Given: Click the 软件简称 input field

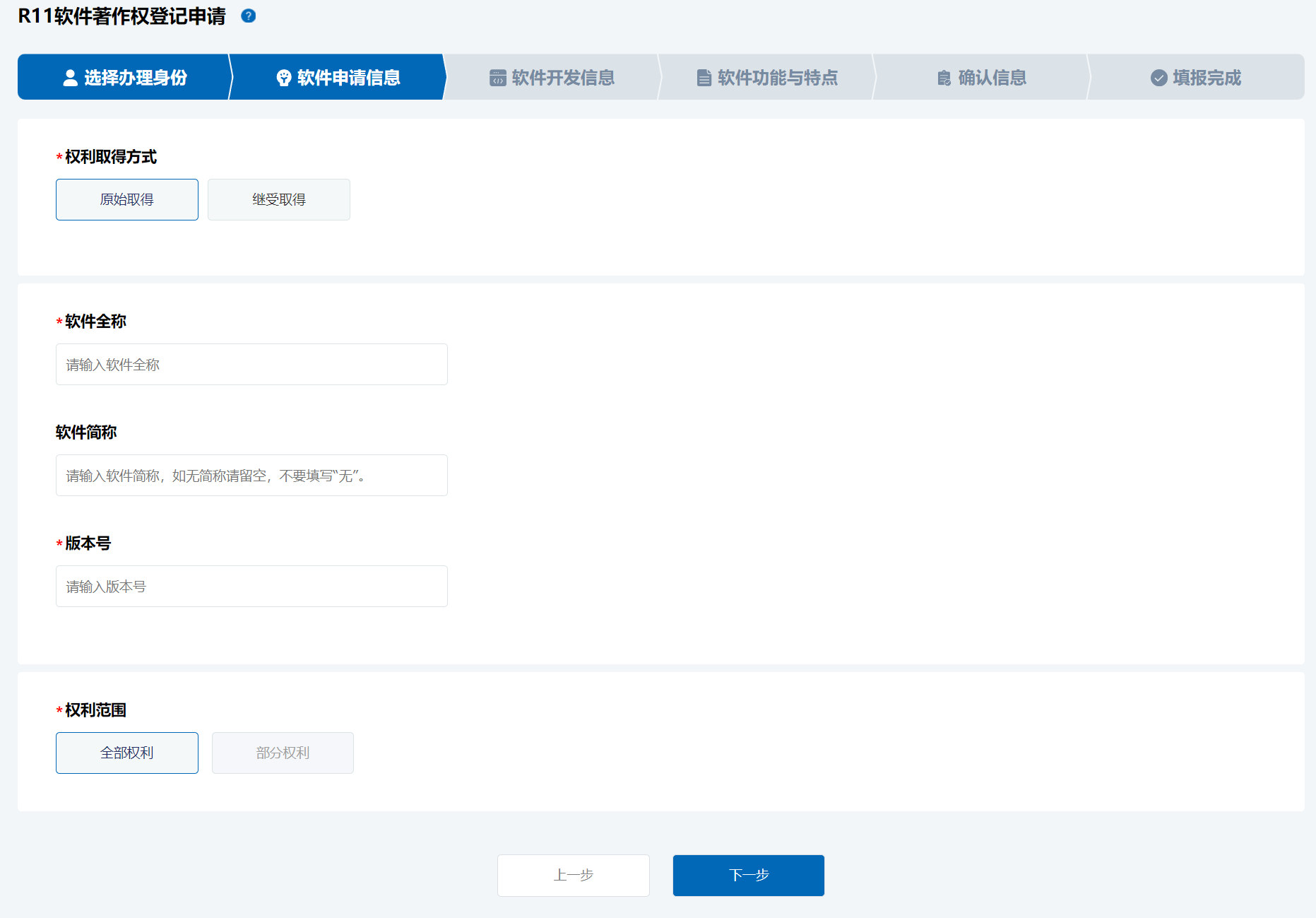Looking at the screenshot, I should coord(251,475).
